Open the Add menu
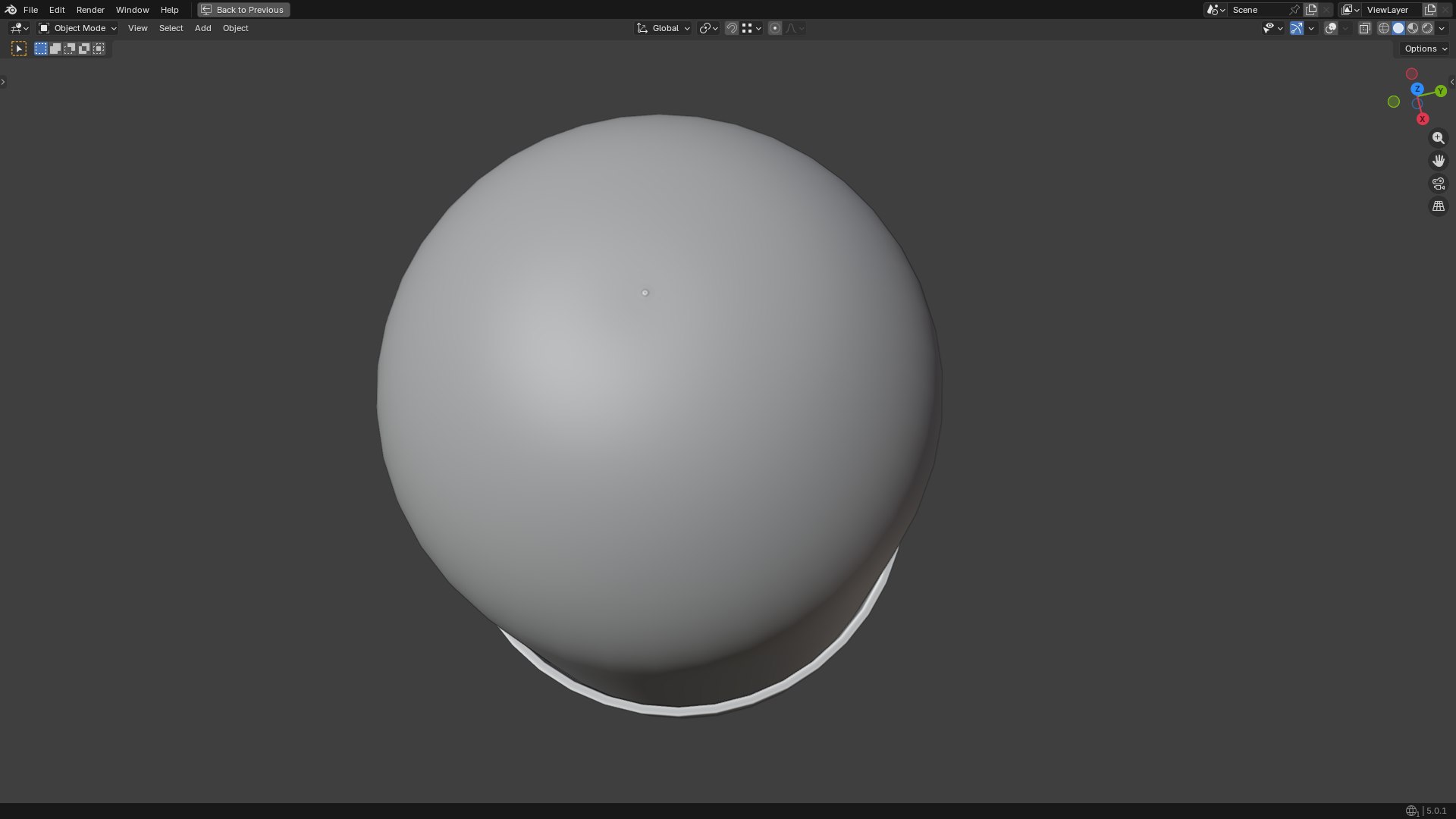This screenshot has width=1456, height=819. coord(202,28)
